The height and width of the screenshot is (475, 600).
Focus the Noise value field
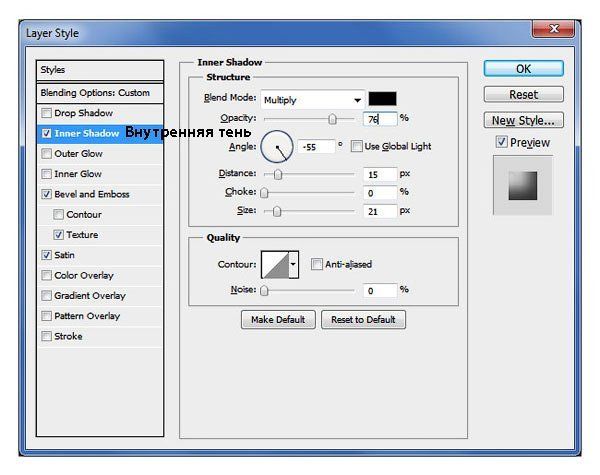380,291
